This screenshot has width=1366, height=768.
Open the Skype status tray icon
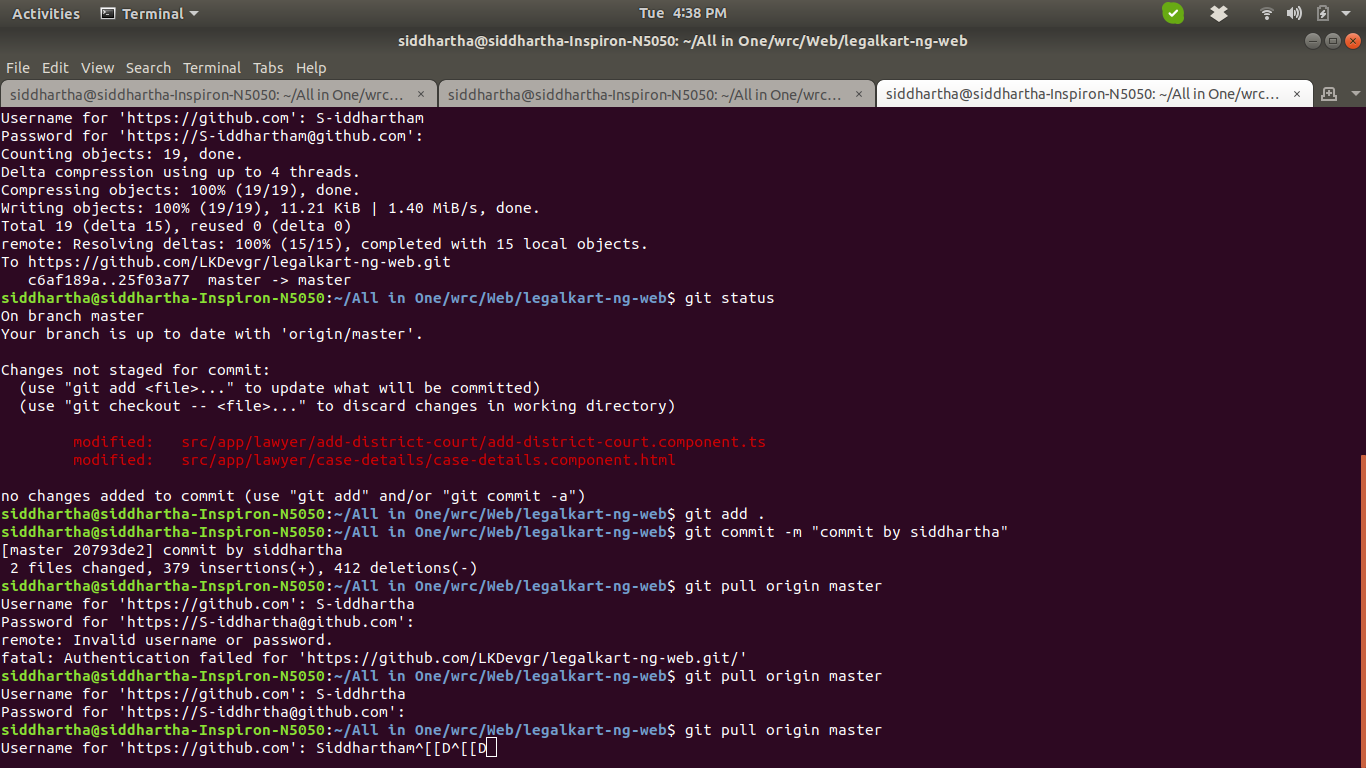click(1173, 13)
